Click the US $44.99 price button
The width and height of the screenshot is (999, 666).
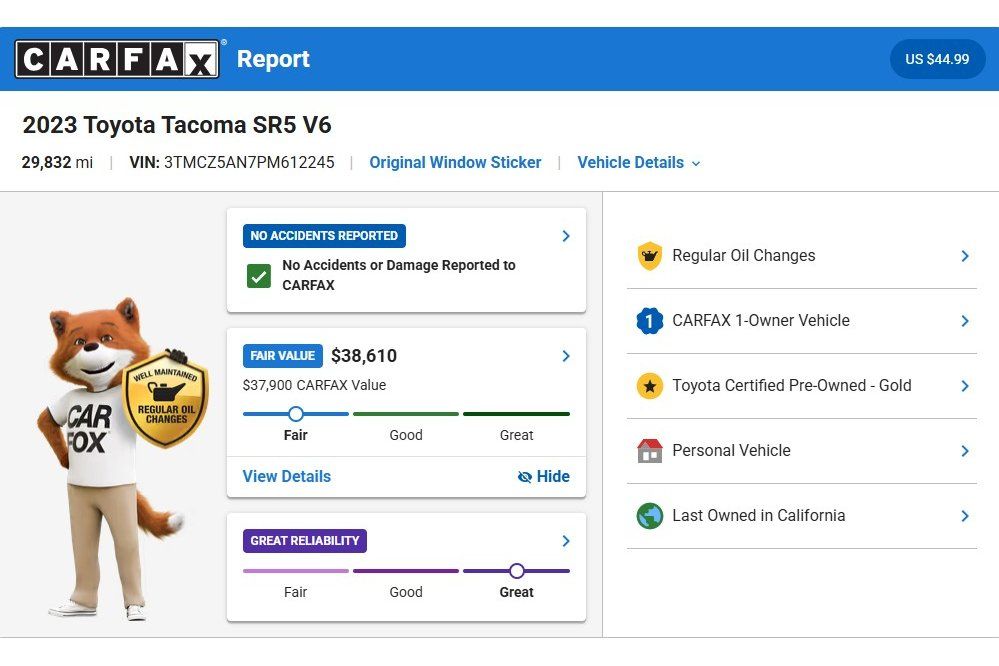(x=937, y=59)
